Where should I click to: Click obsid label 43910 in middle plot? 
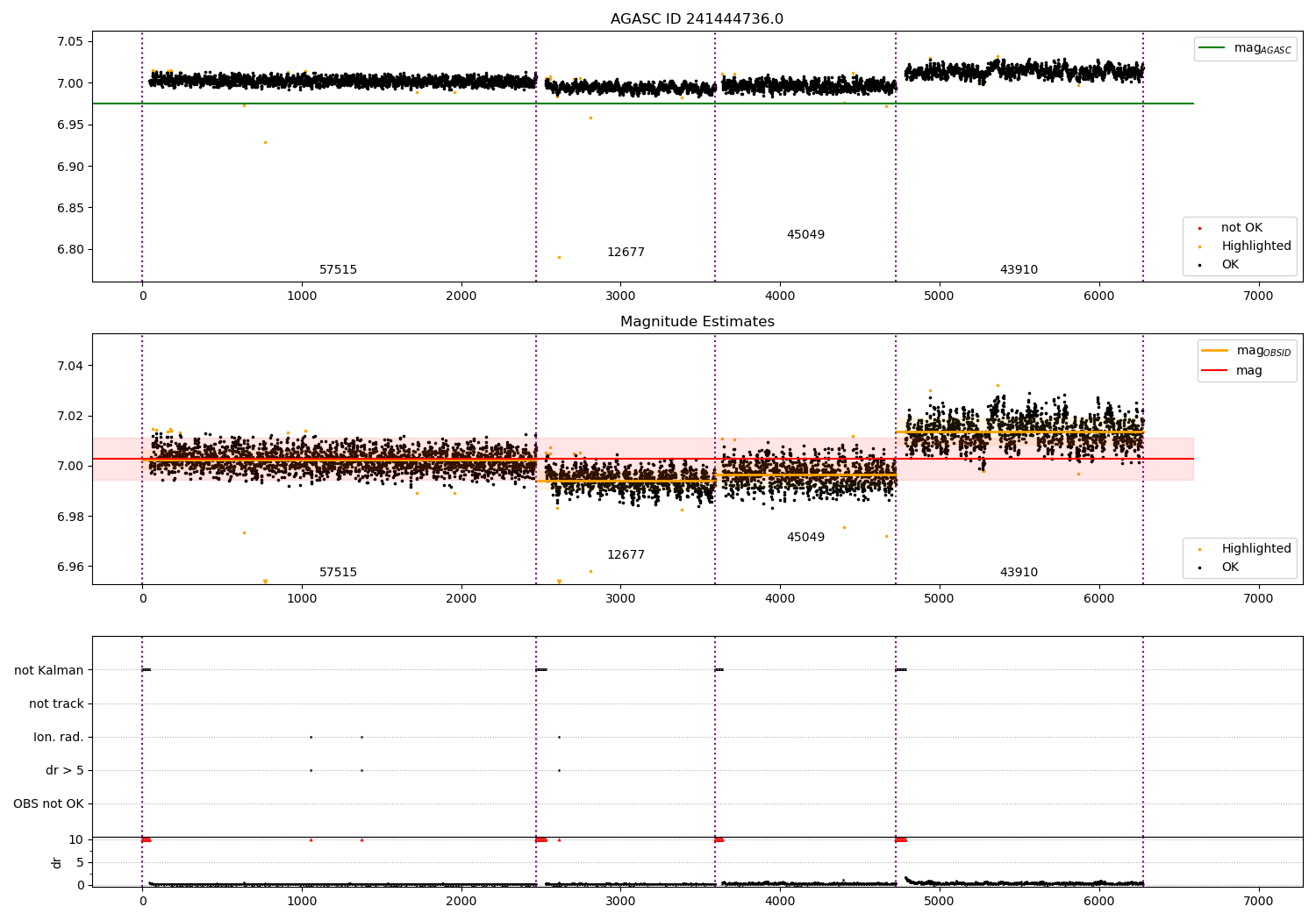1019,573
